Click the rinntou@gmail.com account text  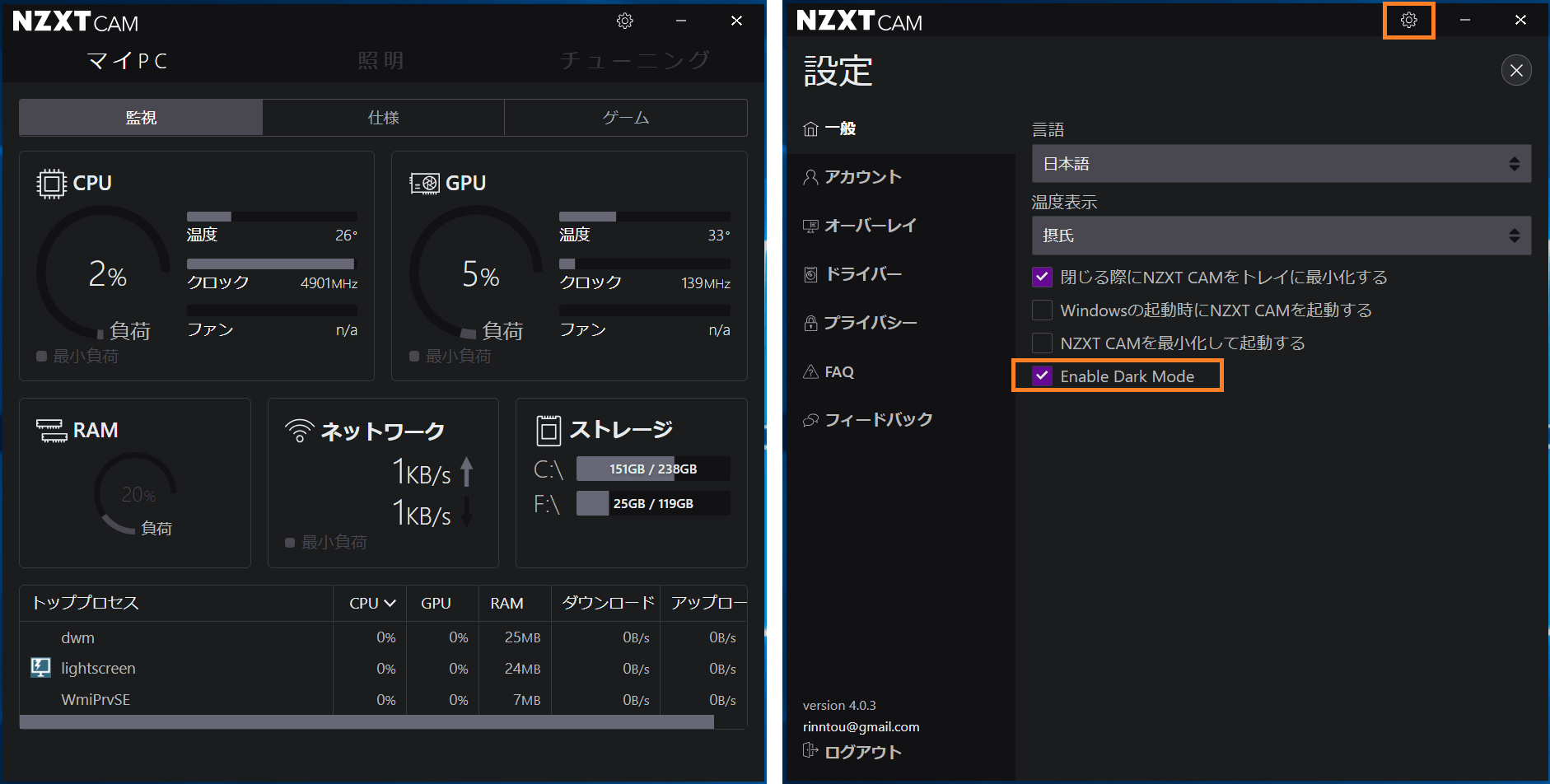coord(861,726)
